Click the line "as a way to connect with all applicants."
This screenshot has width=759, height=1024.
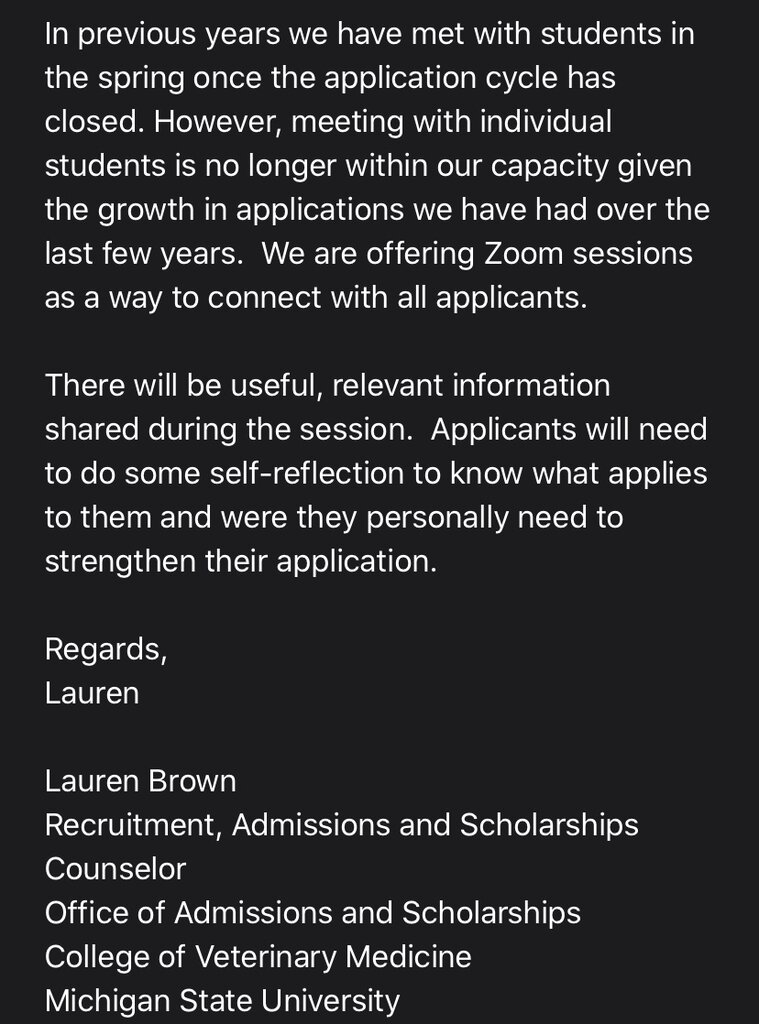point(315,298)
